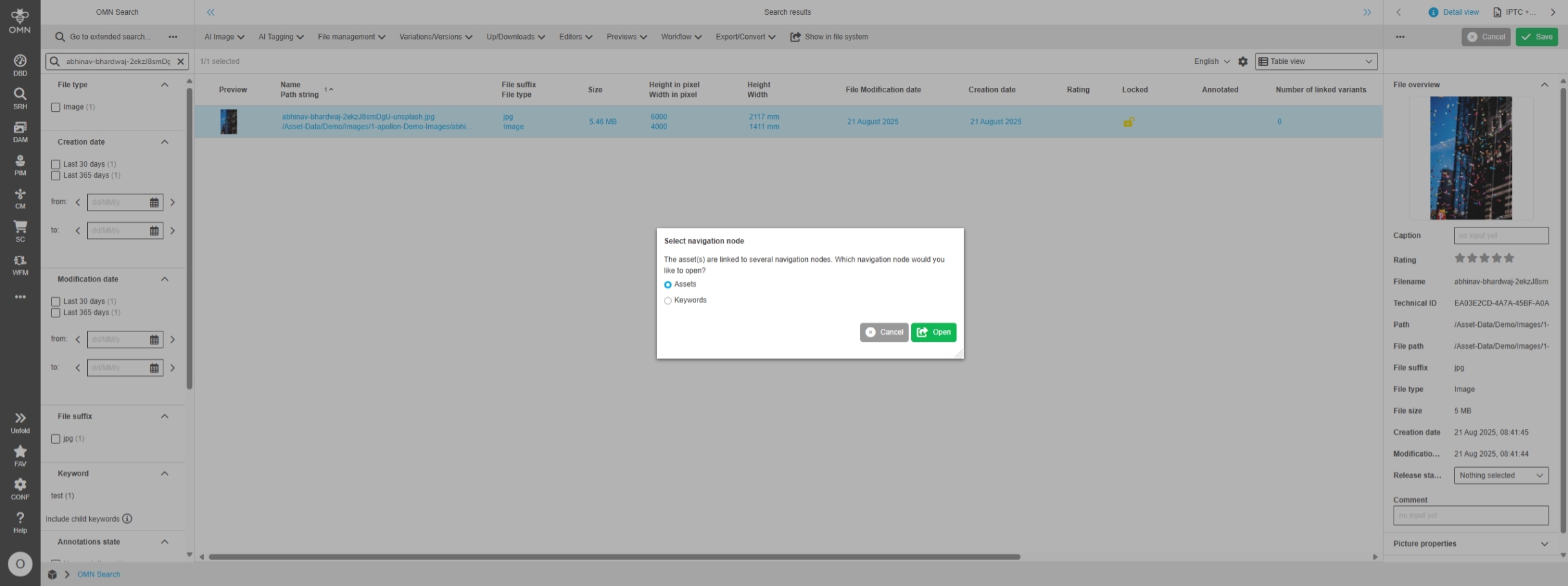Click the asset preview thumbnail in table row

click(x=229, y=121)
